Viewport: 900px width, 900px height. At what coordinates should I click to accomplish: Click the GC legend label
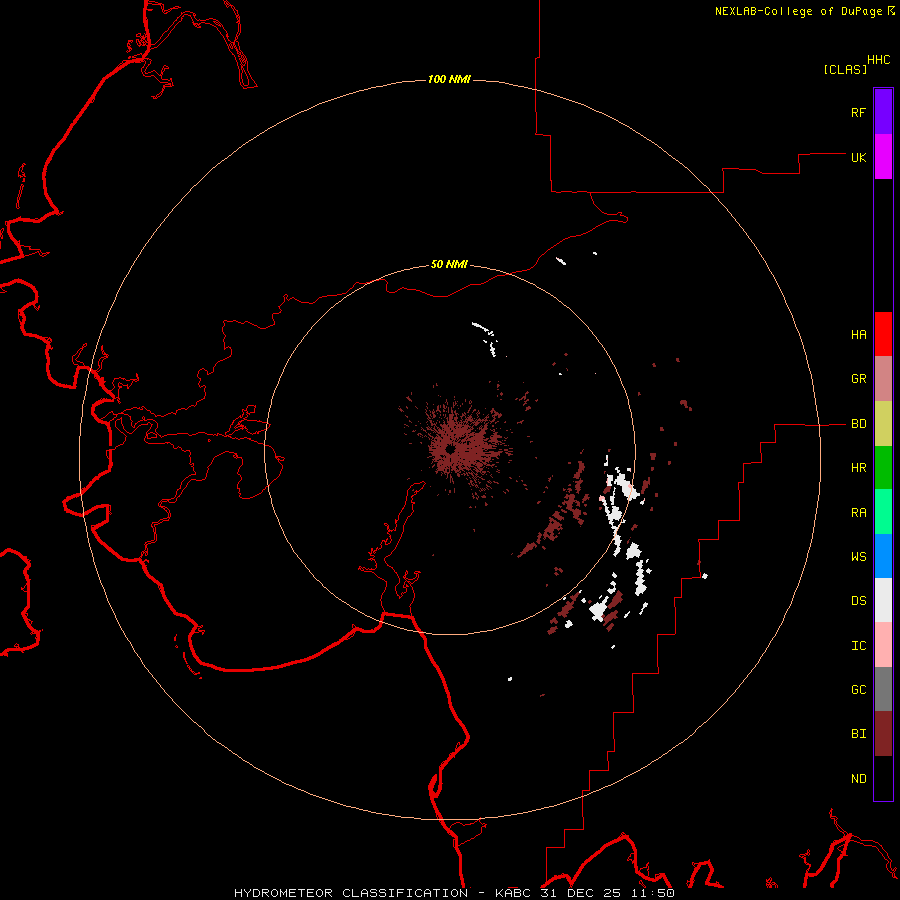coord(858,690)
